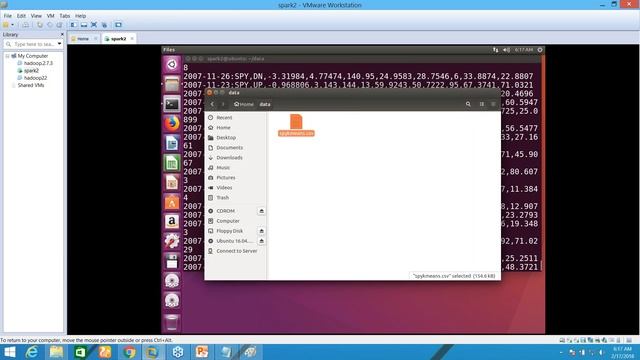The height and width of the screenshot is (360, 640).
Task: Open the Terminal launcher in Ubuntu dock
Action: click(x=172, y=104)
